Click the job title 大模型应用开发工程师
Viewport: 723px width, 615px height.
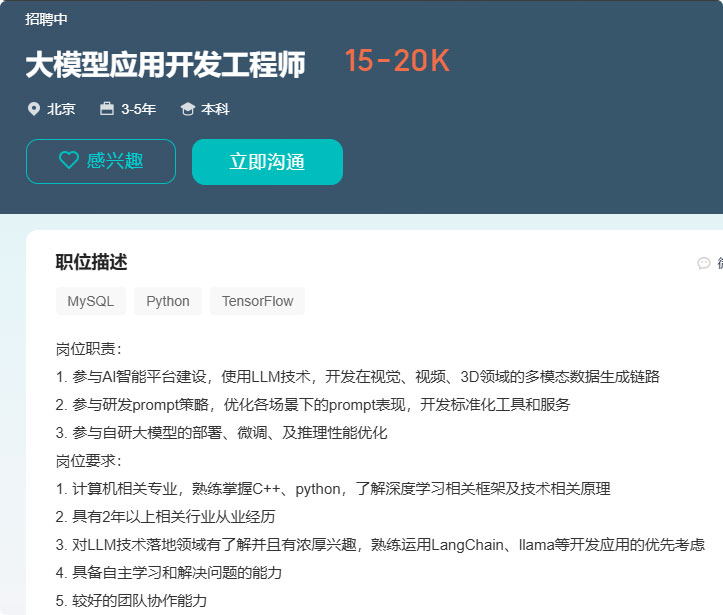point(166,64)
